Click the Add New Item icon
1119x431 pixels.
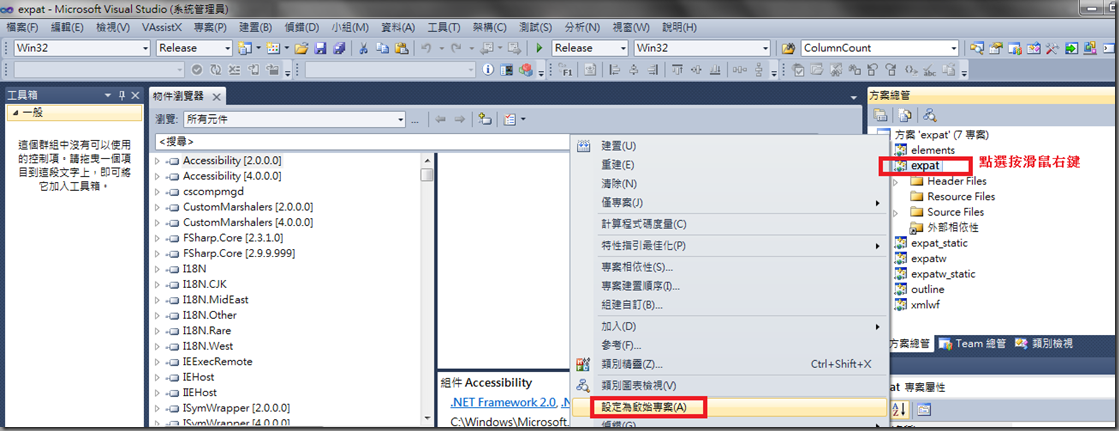pyautogui.click(x=273, y=49)
